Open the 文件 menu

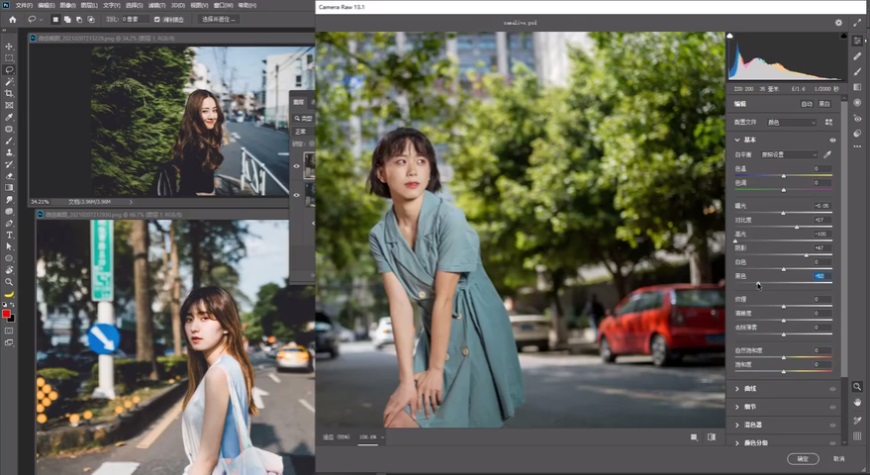coord(24,5)
